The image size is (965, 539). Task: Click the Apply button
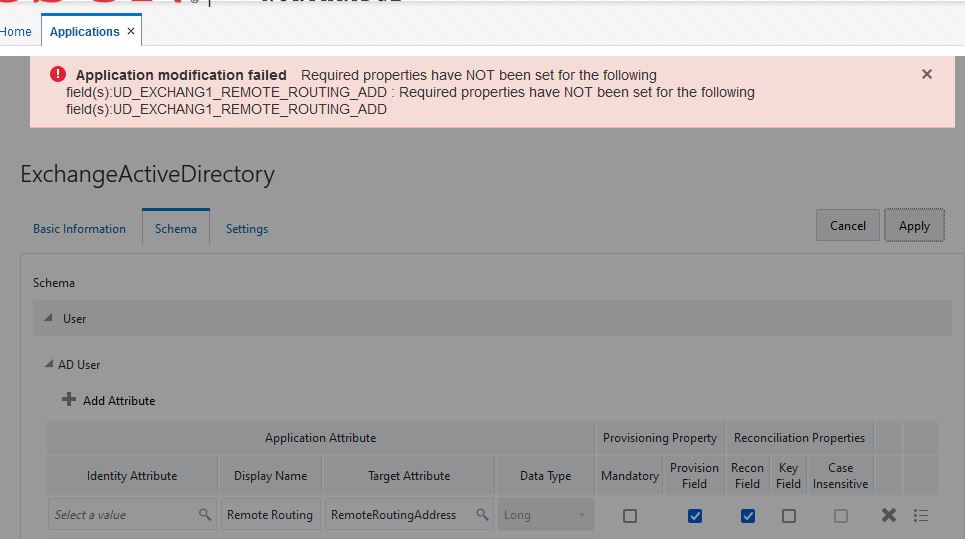pyautogui.click(x=914, y=226)
